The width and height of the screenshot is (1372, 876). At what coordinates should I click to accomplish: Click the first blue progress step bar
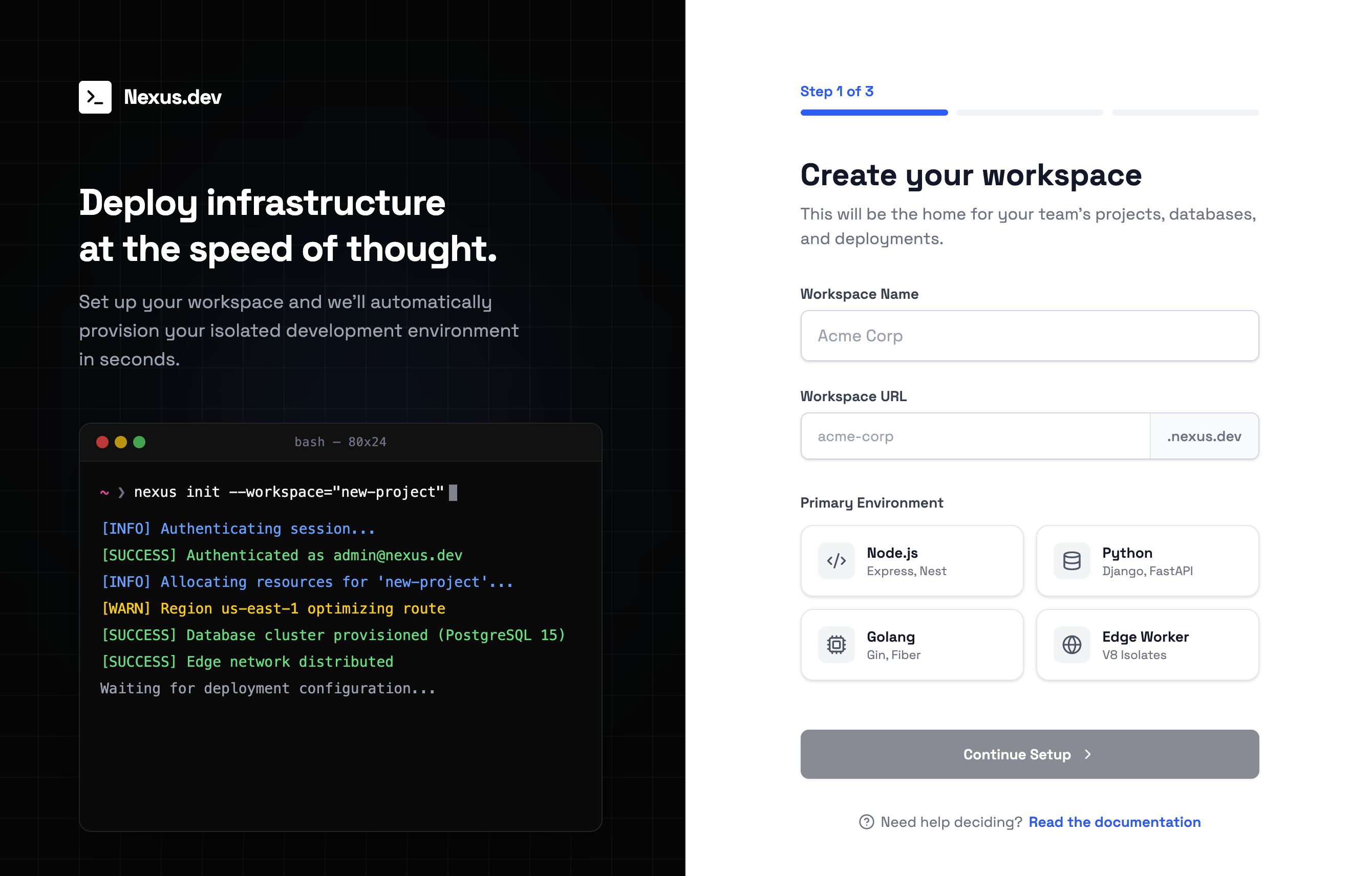pos(873,113)
